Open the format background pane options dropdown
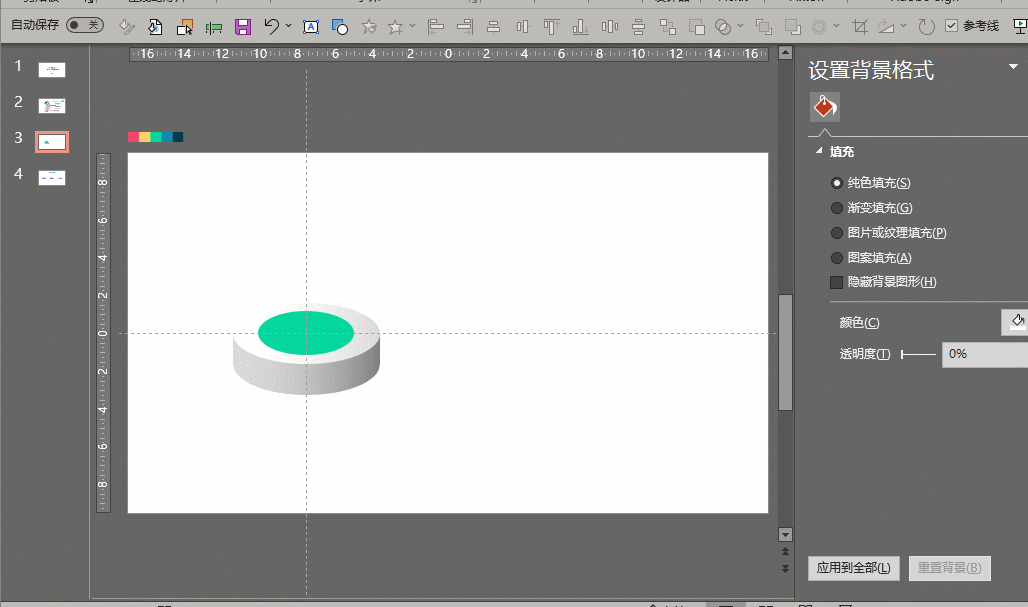 click(1014, 67)
